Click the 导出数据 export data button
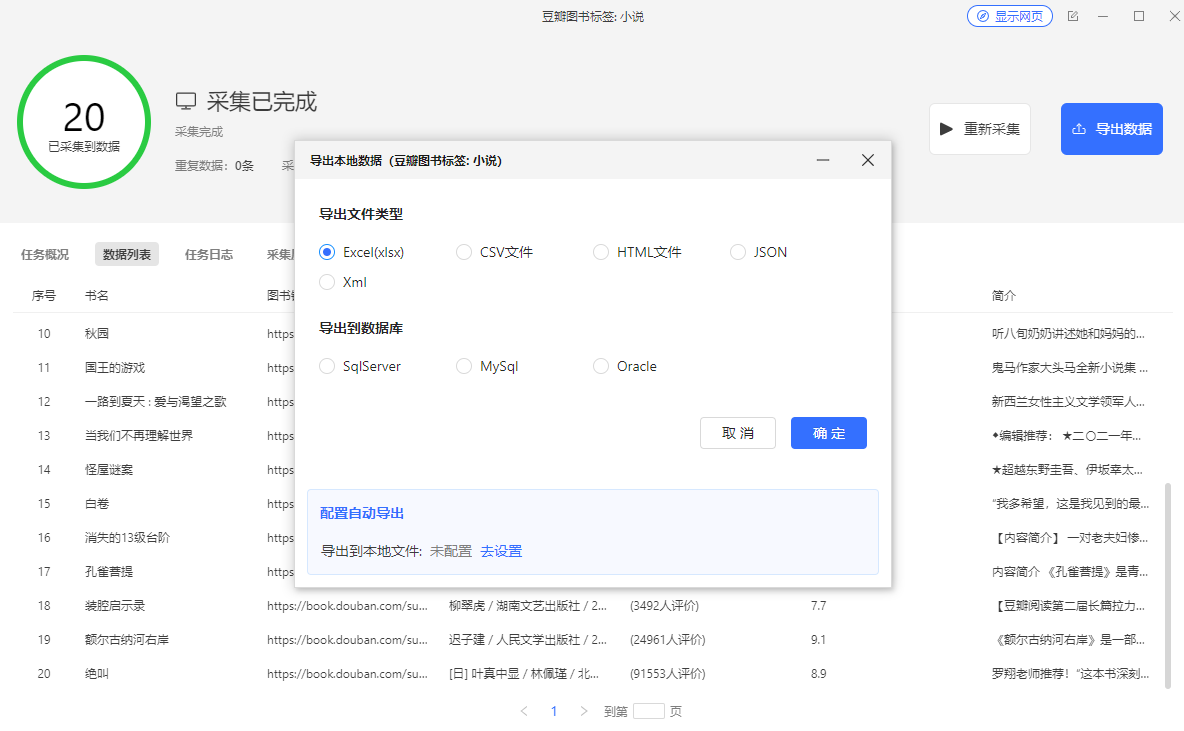This screenshot has height=731, width=1184. tap(1112, 129)
